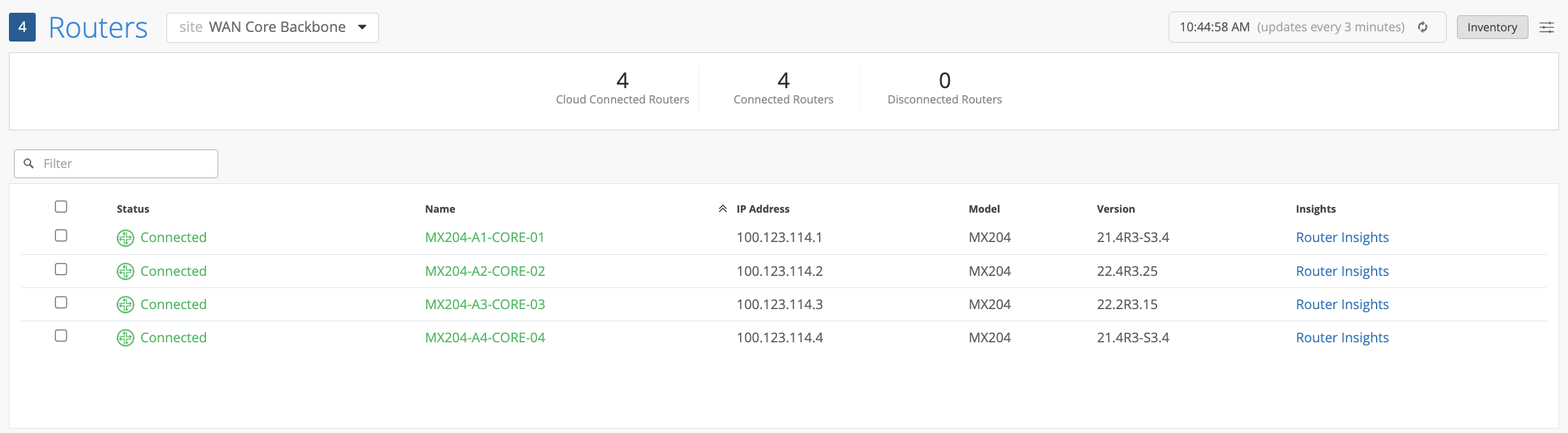1568x433 pixels.
Task: Tick the checkbox for MX204-A4-CORE-04
Action: click(x=61, y=335)
